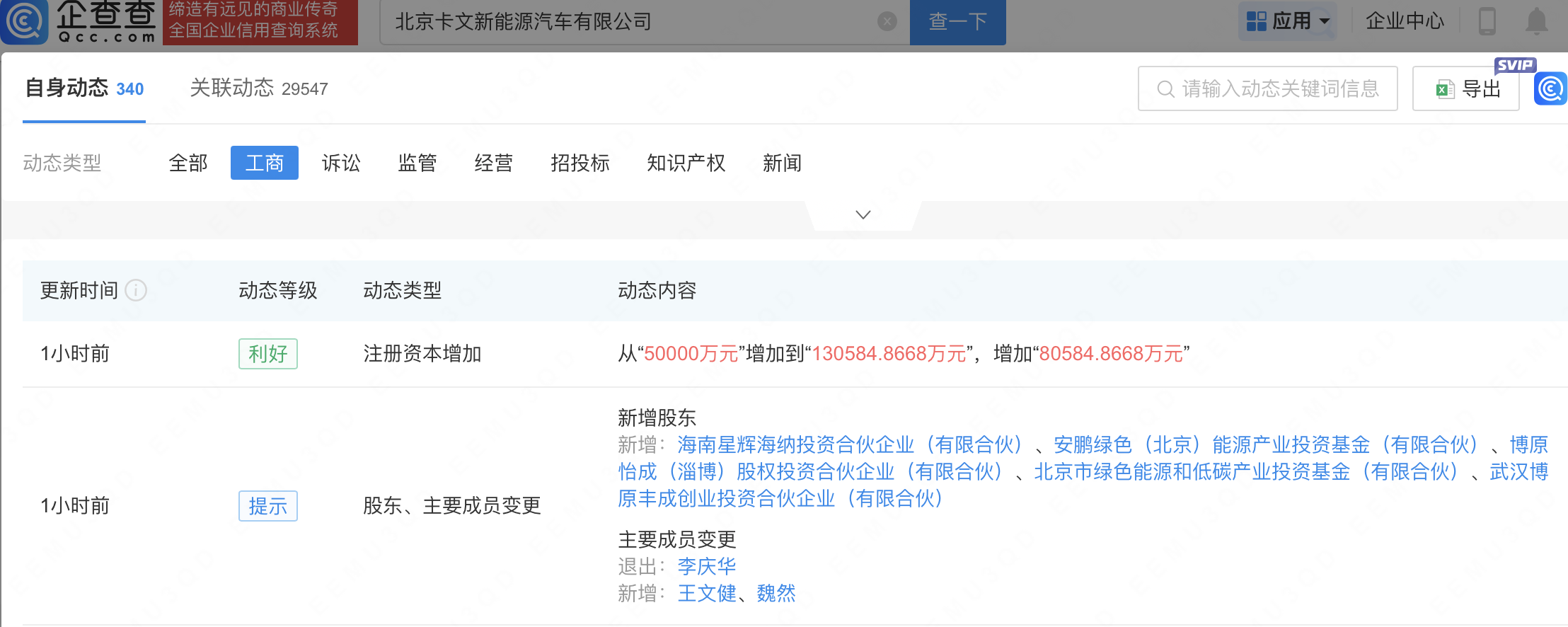Click the 注册资本增加 type text
Viewport: 1568px width, 627px height.
point(422,354)
